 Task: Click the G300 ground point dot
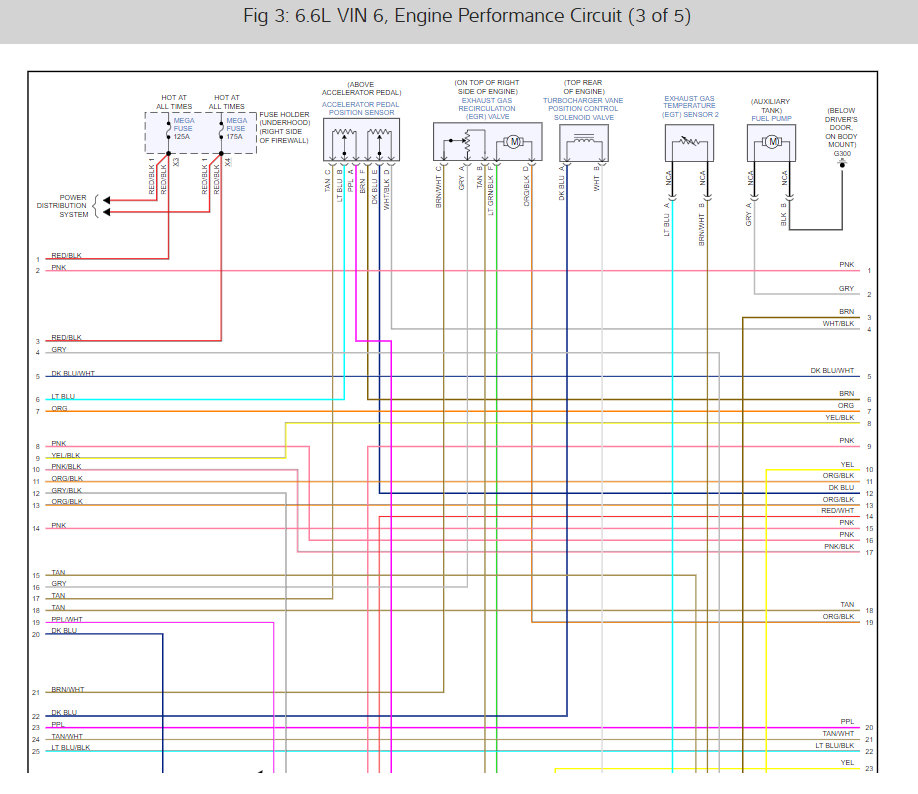tap(842, 165)
